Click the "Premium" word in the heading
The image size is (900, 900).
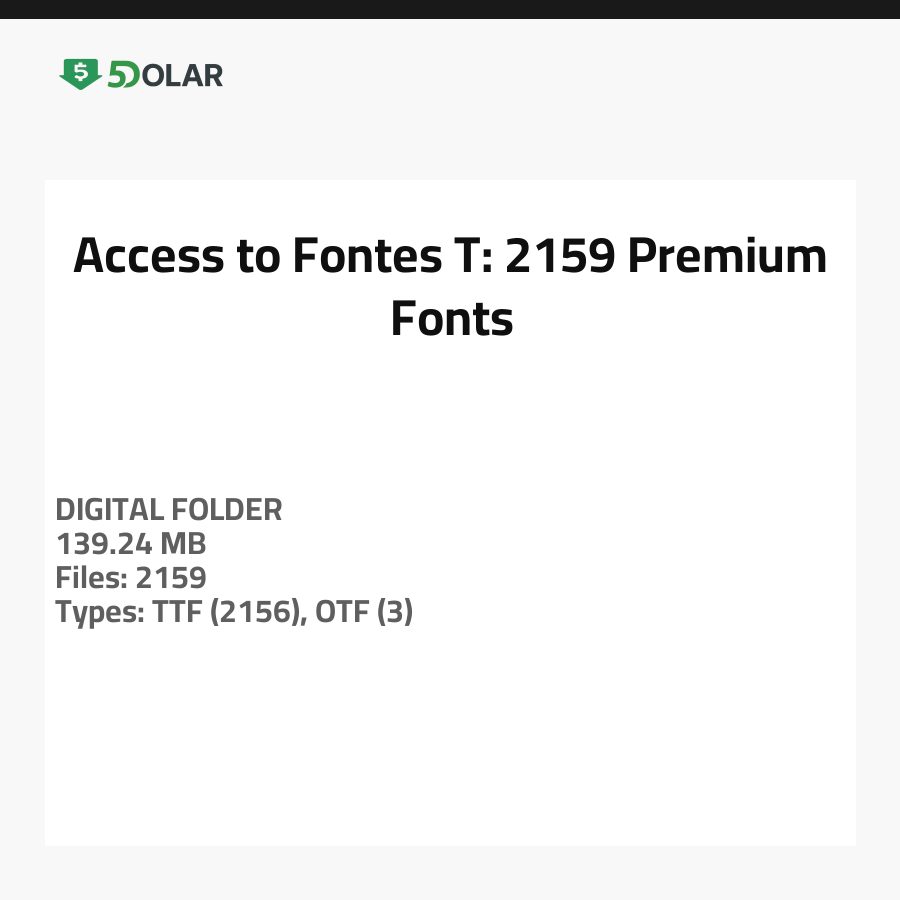pos(727,256)
